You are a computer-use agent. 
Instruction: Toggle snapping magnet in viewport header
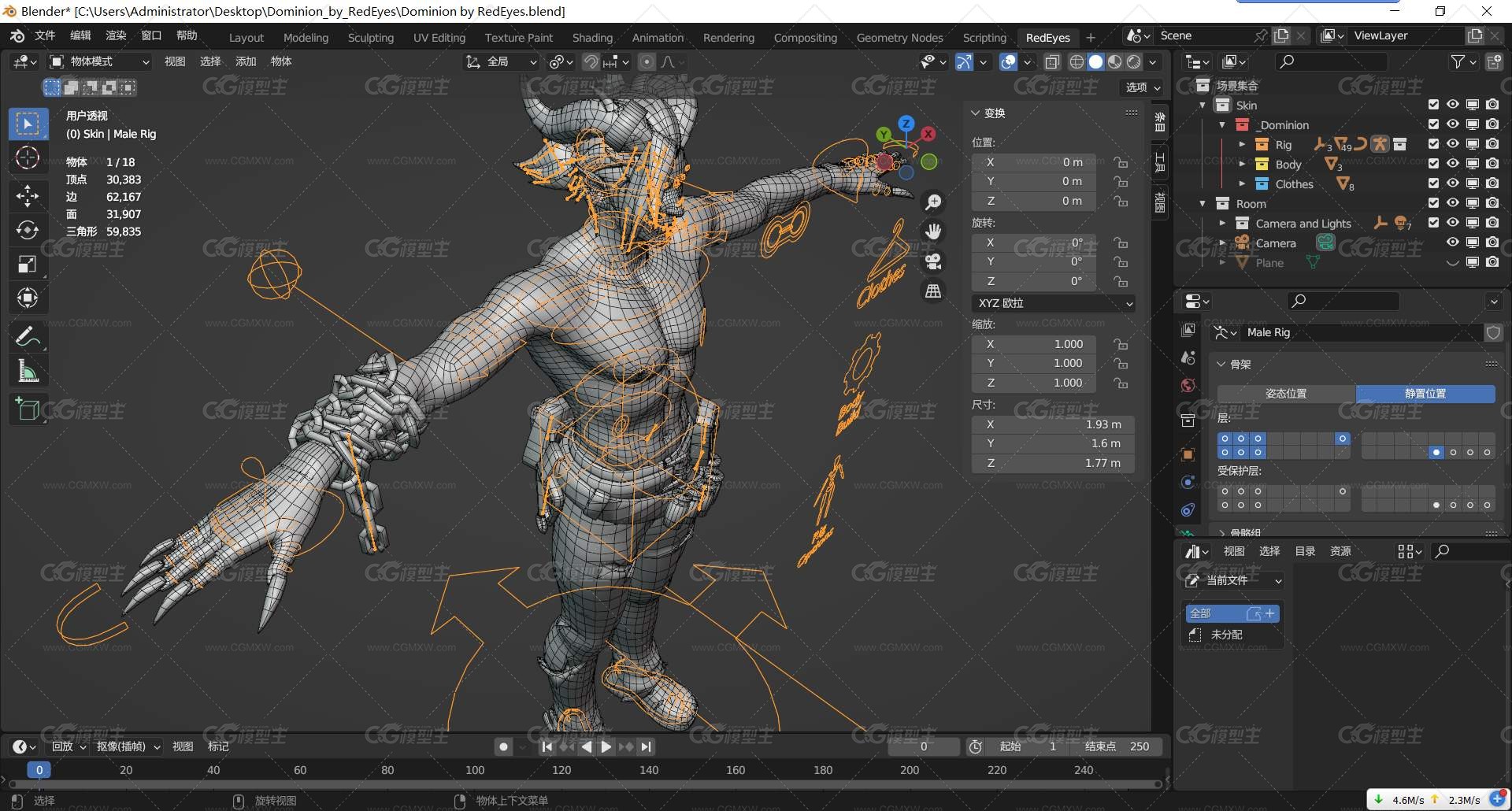(591, 61)
